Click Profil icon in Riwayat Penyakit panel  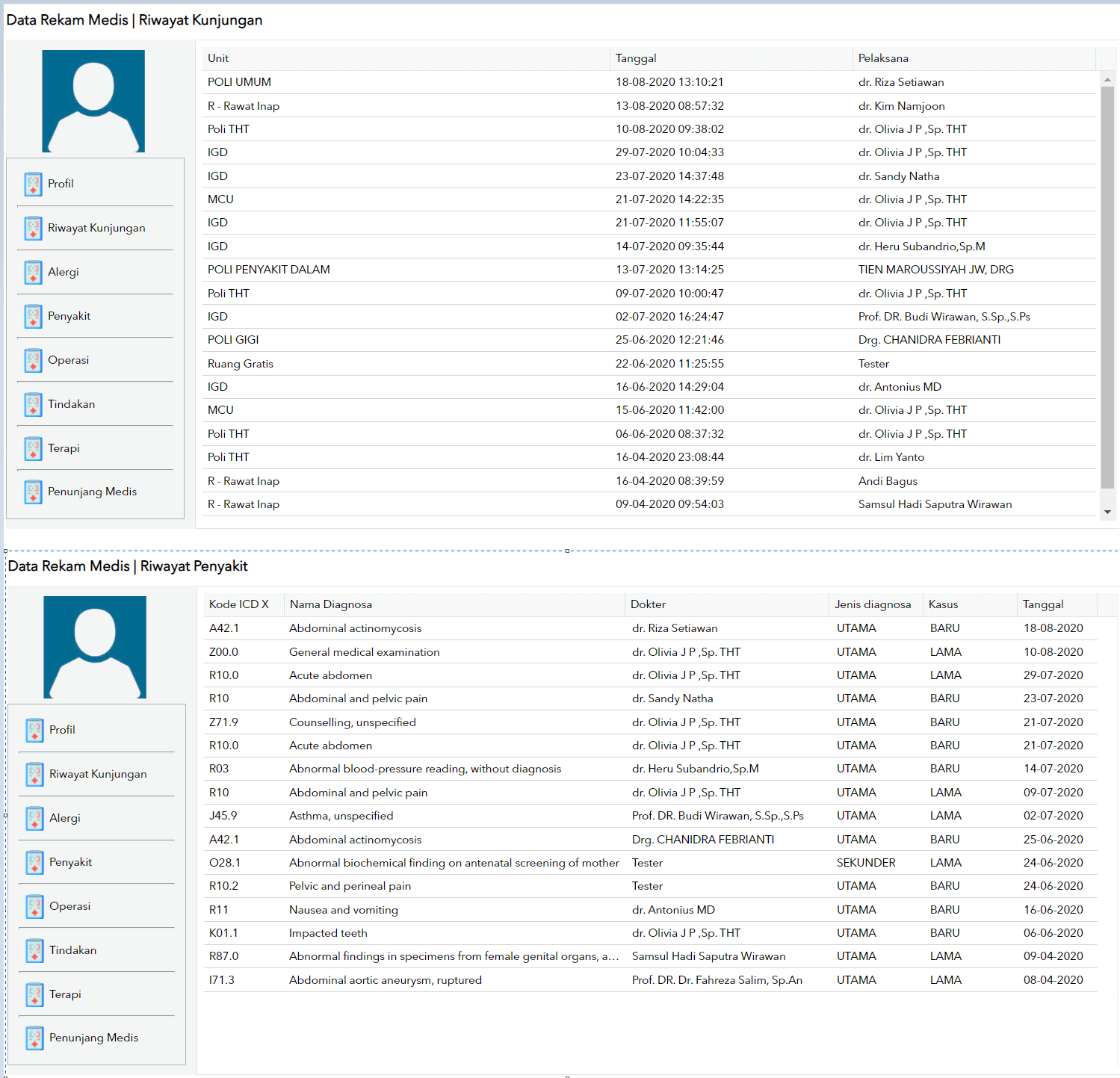pyautogui.click(x=34, y=730)
